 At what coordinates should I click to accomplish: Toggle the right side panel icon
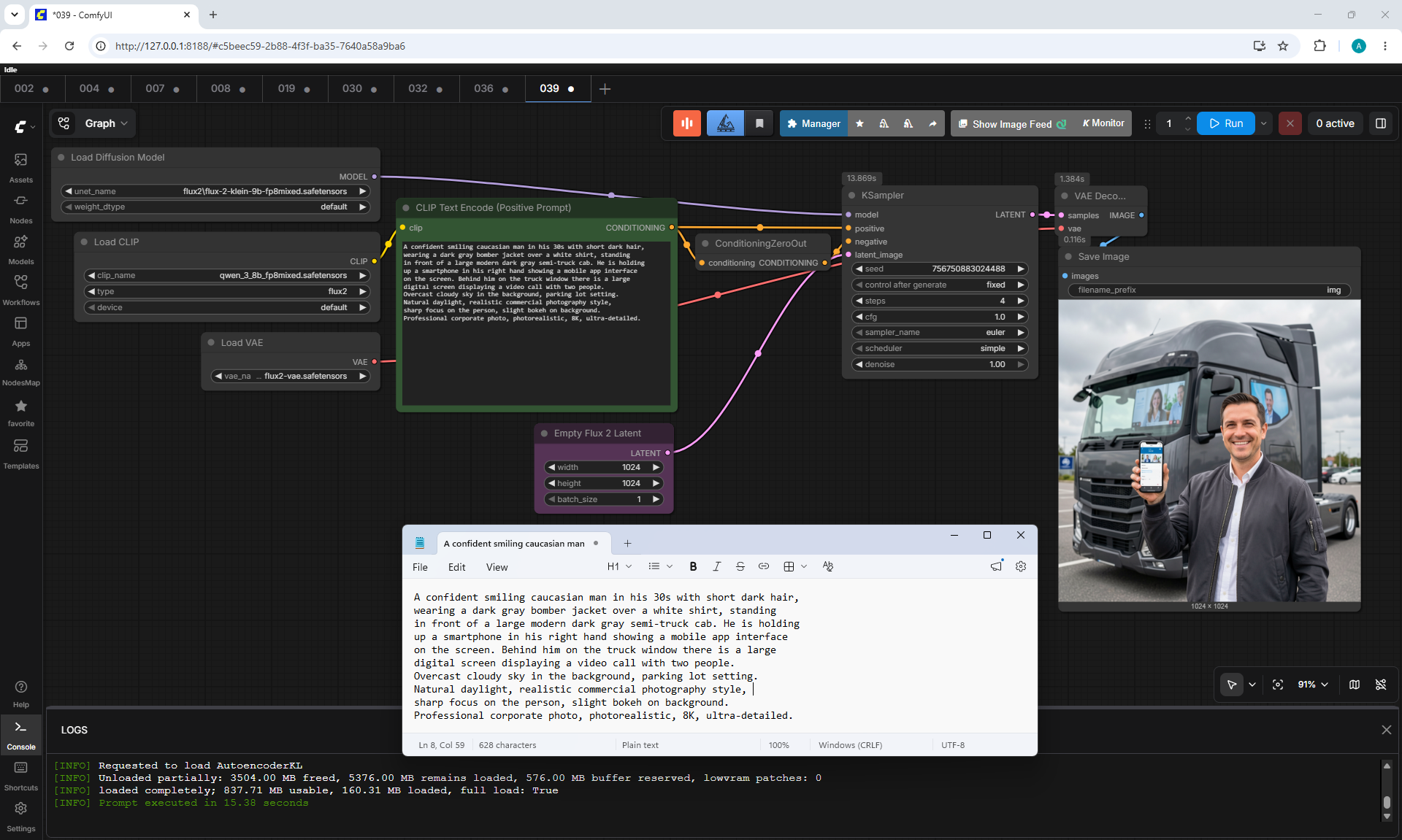[1381, 123]
